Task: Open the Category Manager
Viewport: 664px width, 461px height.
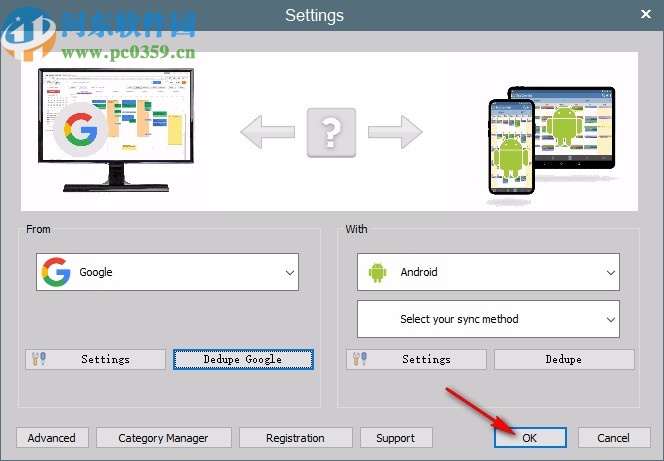Action: click(163, 438)
